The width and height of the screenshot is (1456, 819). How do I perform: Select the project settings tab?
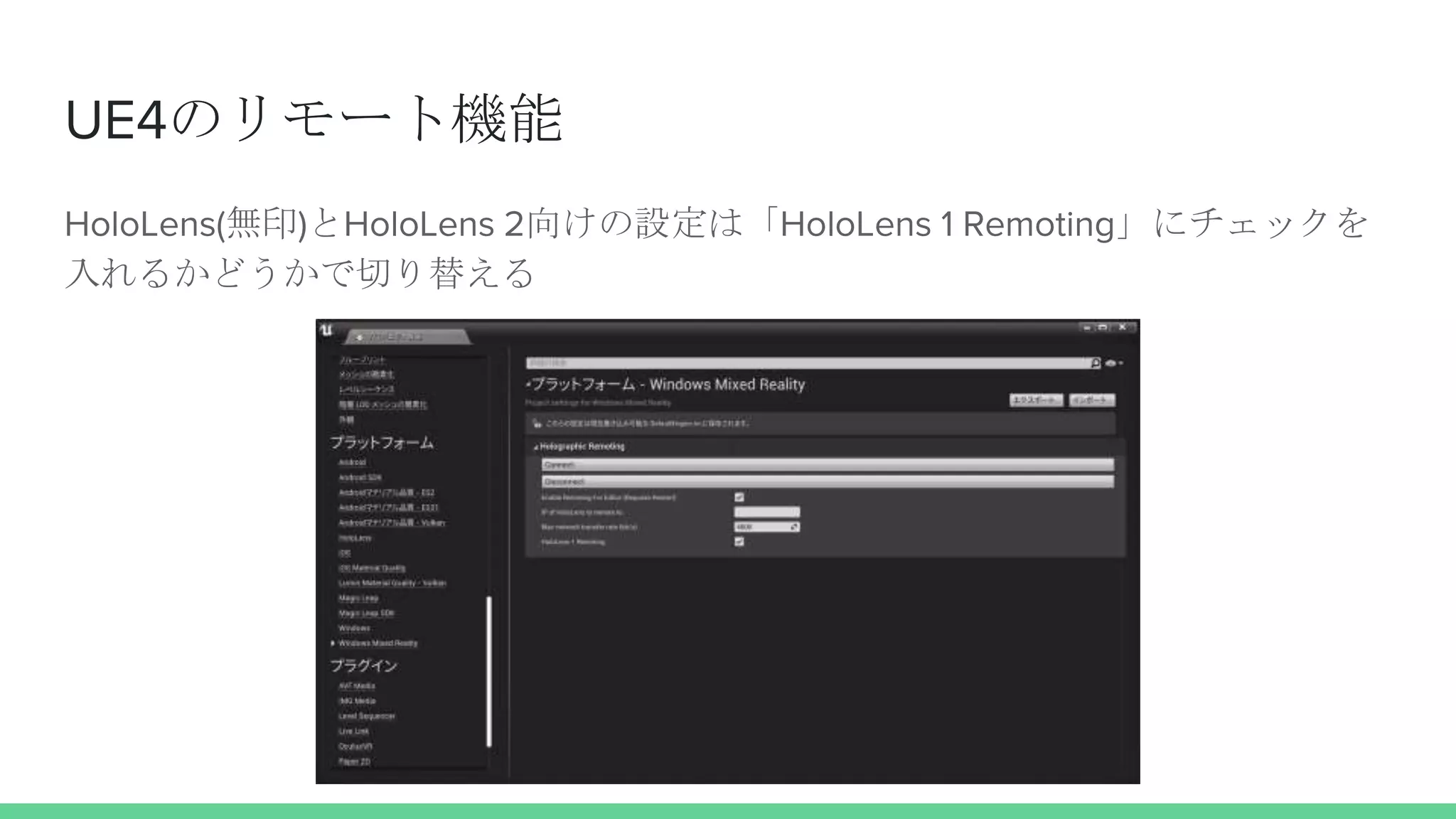(407, 336)
